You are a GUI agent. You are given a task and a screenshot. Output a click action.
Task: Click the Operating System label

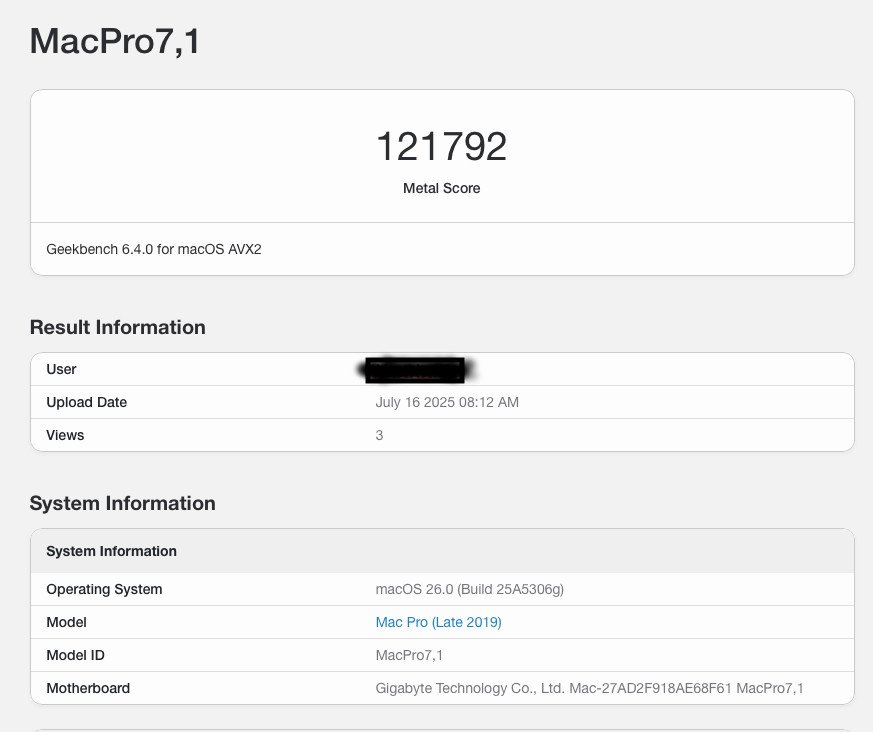coord(104,589)
